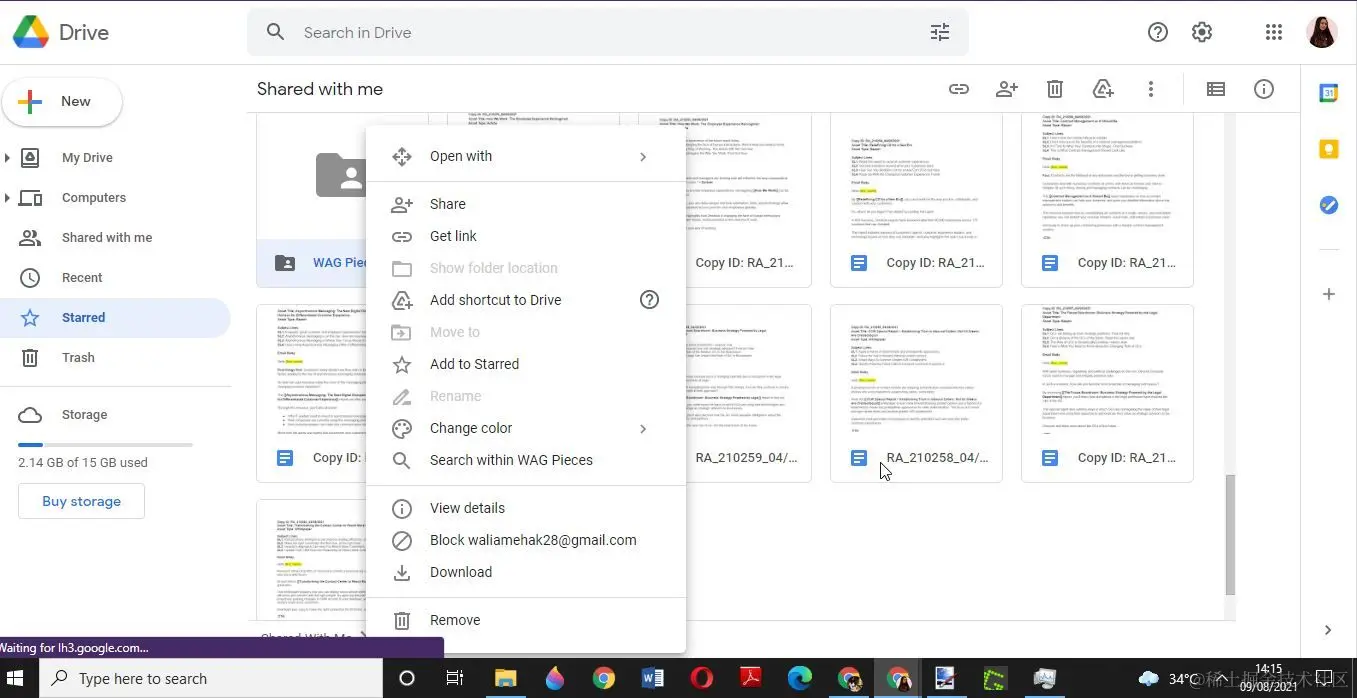The height and width of the screenshot is (698, 1357).
Task: Open Microsoft Edge from the taskbar
Action: 799,678
